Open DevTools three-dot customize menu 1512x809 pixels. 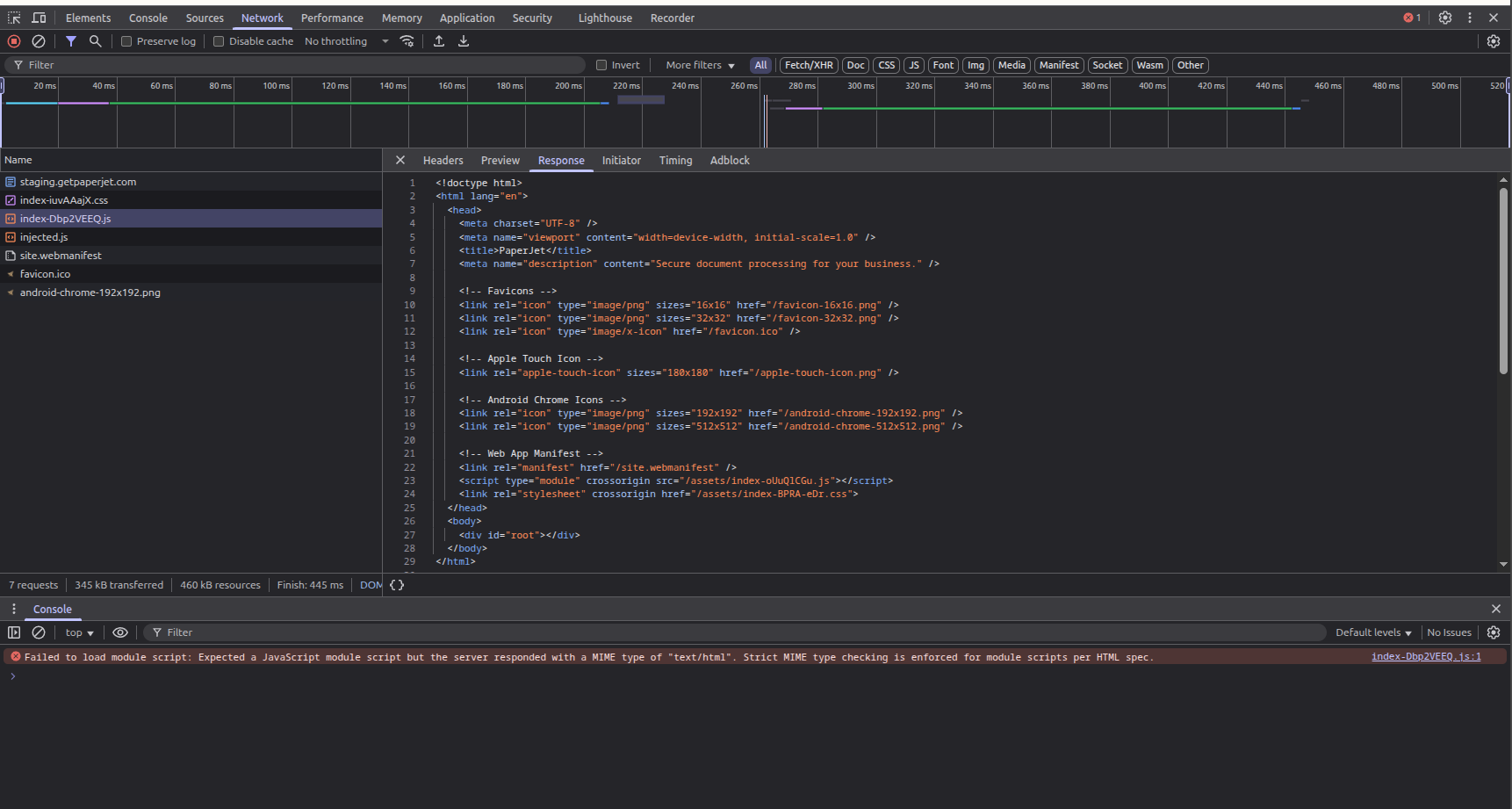tap(1470, 18)
